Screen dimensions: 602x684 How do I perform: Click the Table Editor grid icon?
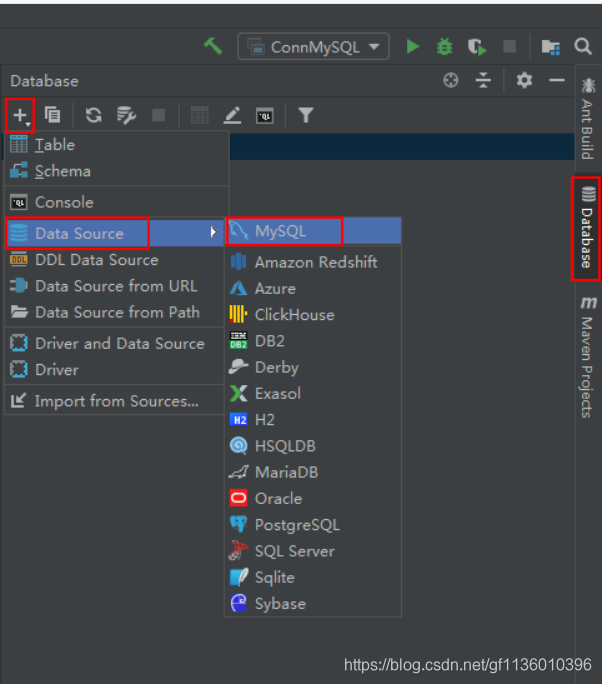(x=200, y=116)
